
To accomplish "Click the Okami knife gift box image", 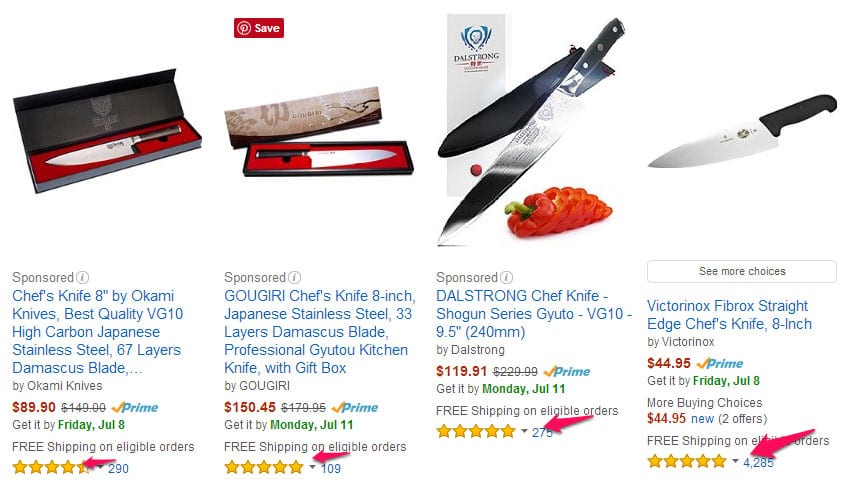I will pos(107,131).
